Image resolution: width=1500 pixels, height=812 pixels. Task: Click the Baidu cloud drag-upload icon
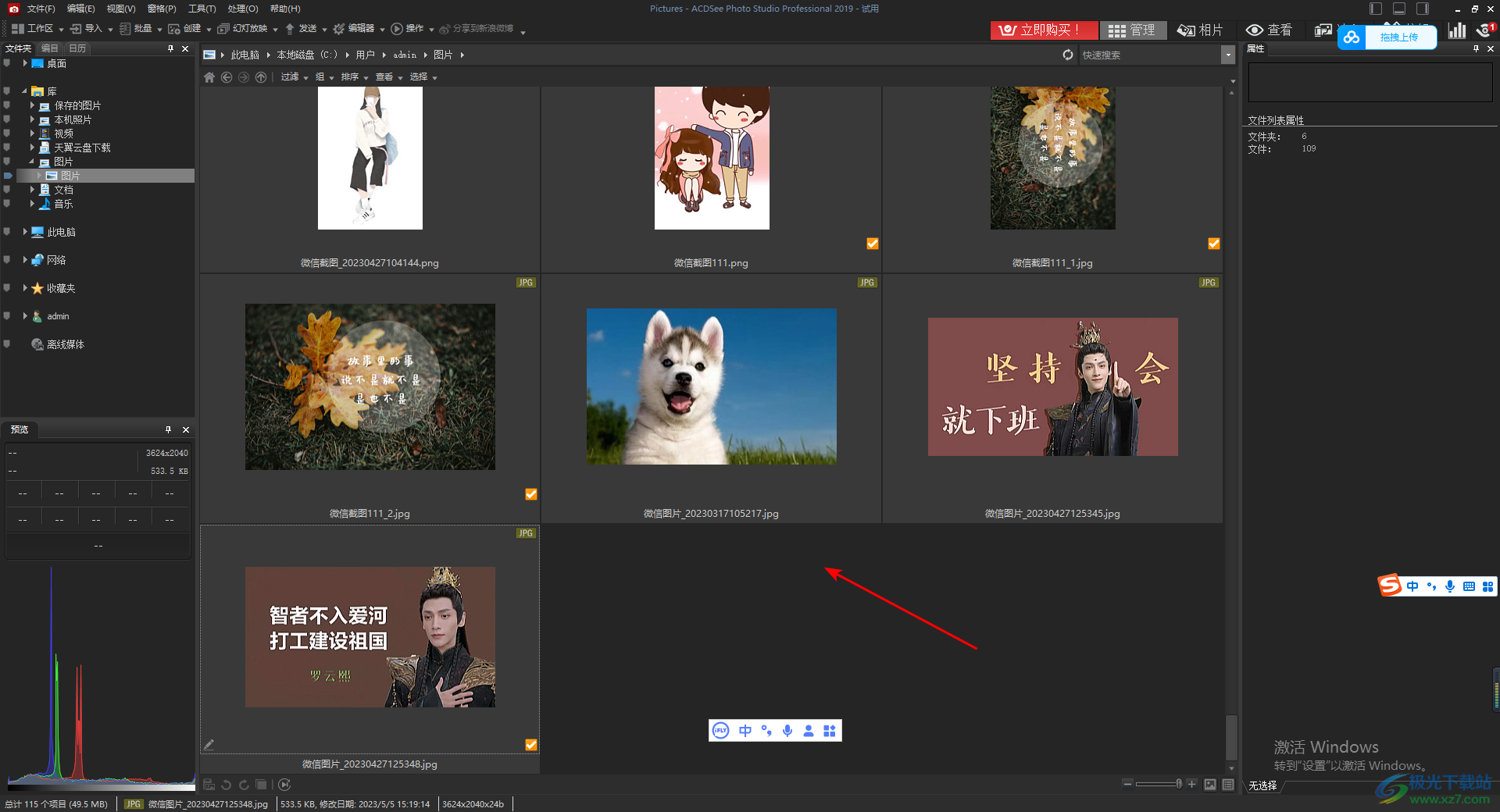(x=1352, y=37)
